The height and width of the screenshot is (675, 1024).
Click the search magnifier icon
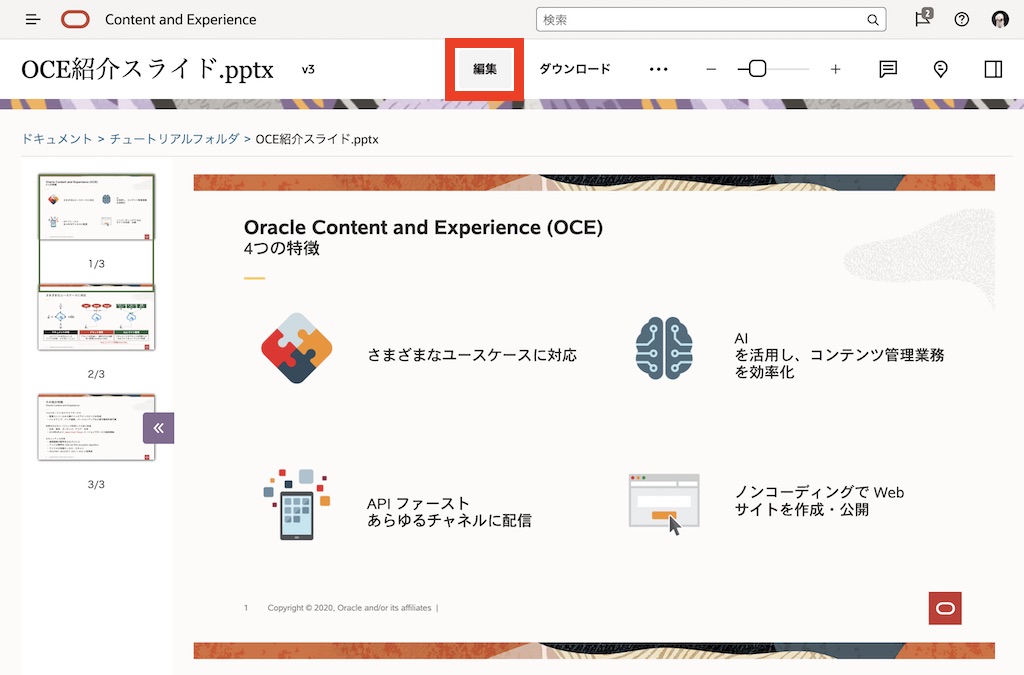tap(873, 20)
